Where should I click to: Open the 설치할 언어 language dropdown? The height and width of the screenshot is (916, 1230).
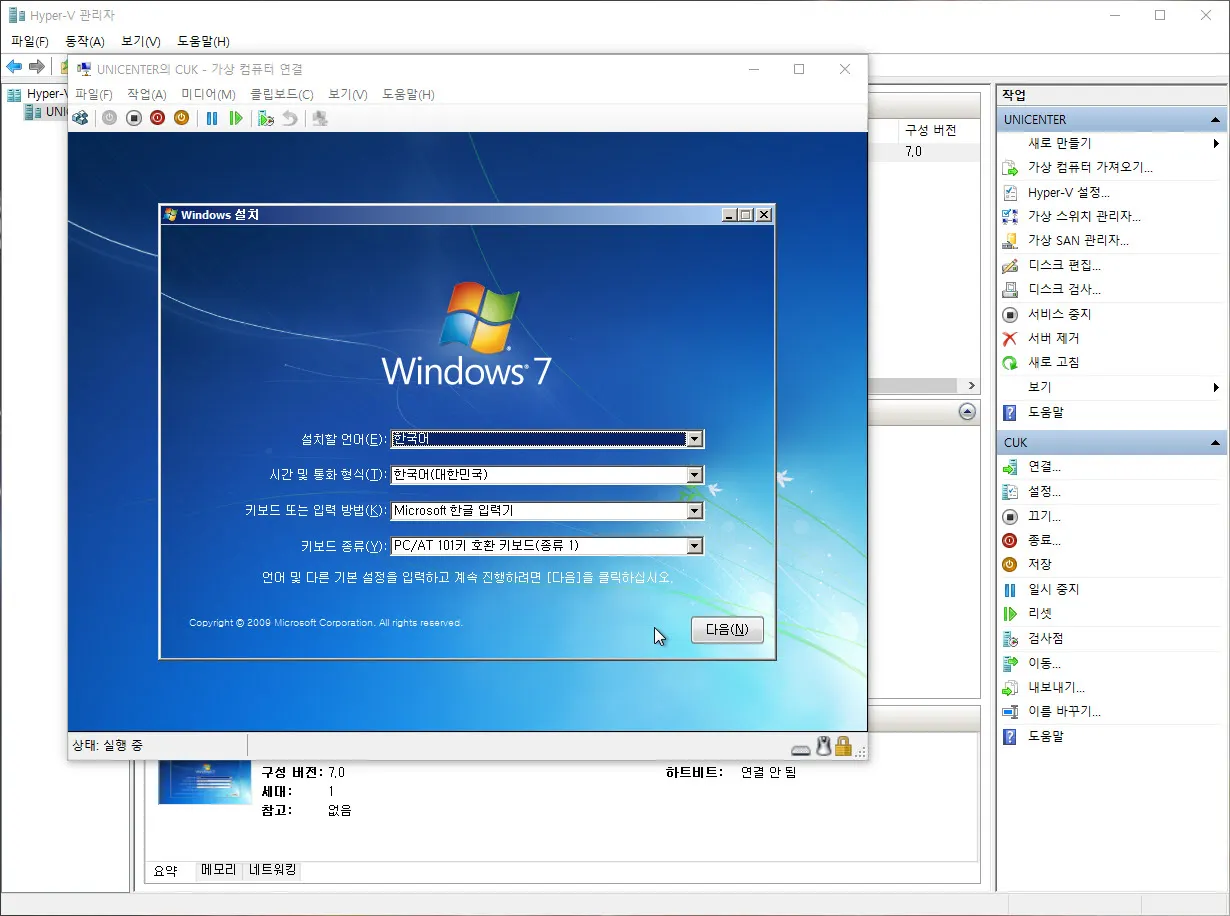694,438
